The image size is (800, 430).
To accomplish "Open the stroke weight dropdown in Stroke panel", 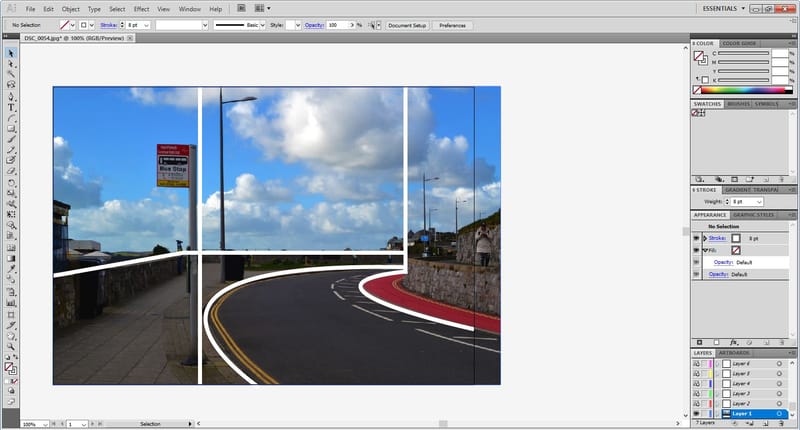I will coord(759,202).
